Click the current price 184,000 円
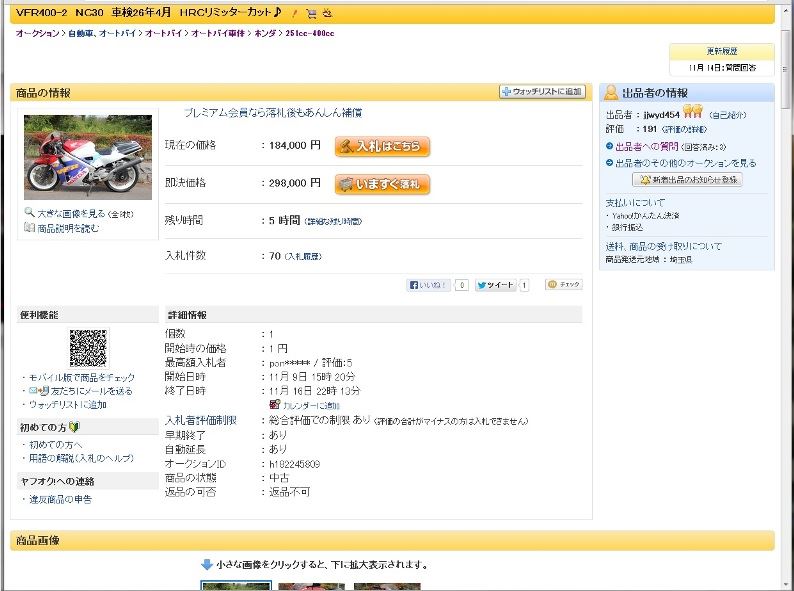 pyautogui.click(x=295, y=145)
